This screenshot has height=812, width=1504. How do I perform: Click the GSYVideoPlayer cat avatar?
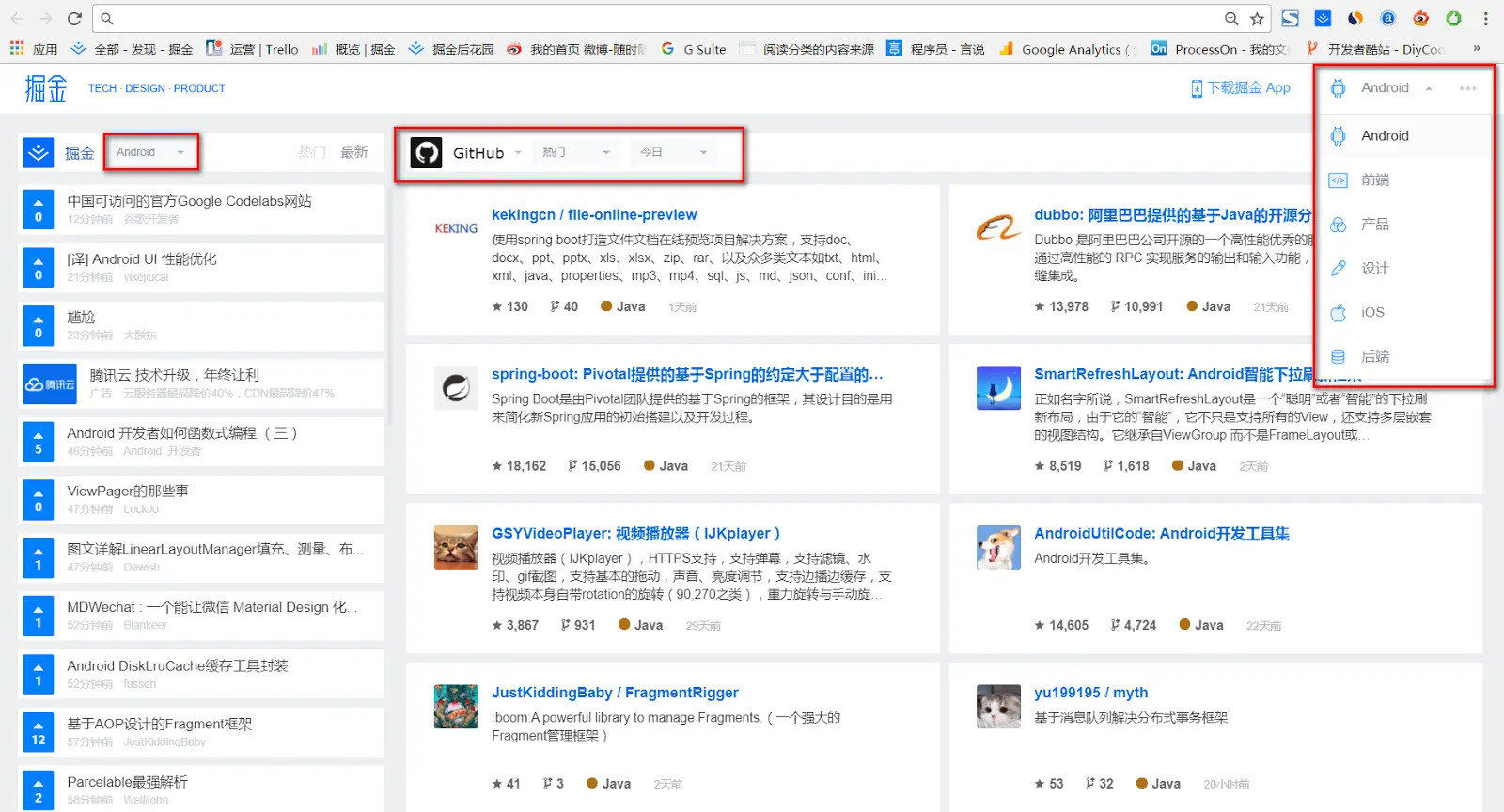(456, 547)
